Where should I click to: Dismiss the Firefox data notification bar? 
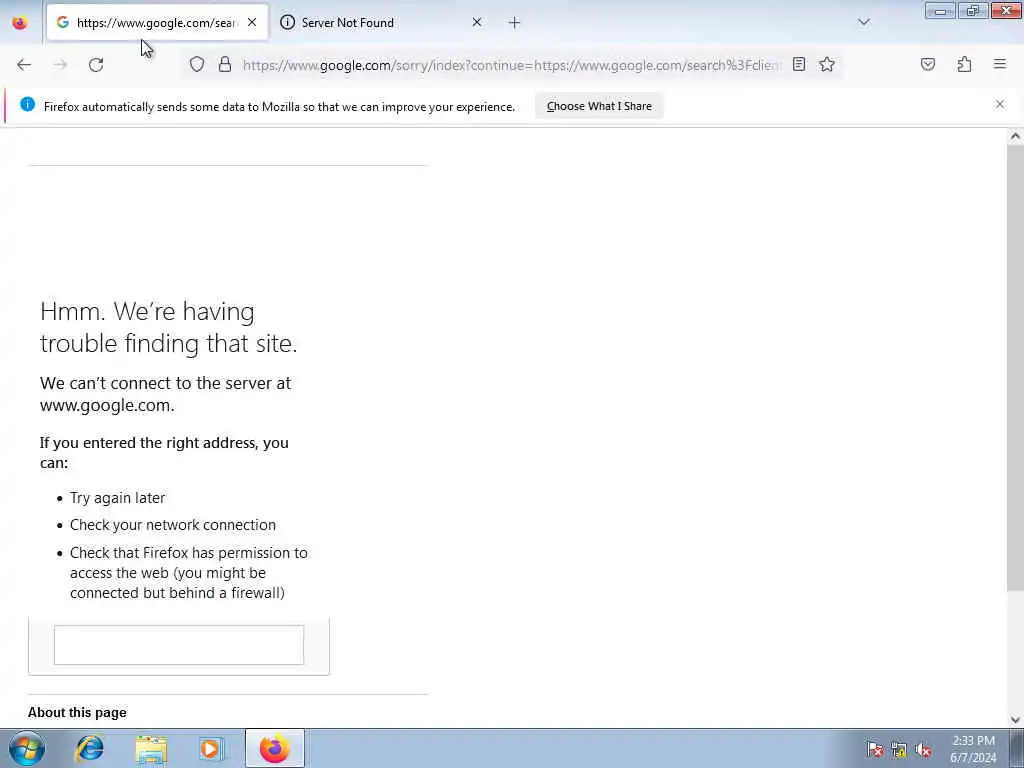tap(1000, 104)
